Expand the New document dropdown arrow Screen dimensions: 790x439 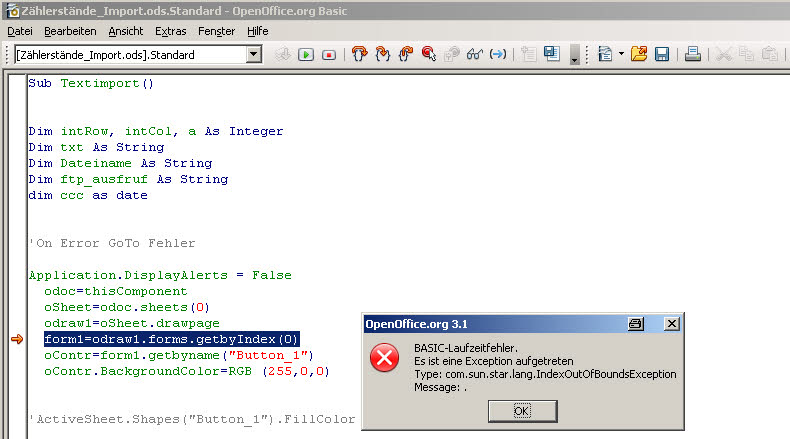(620, 54)
